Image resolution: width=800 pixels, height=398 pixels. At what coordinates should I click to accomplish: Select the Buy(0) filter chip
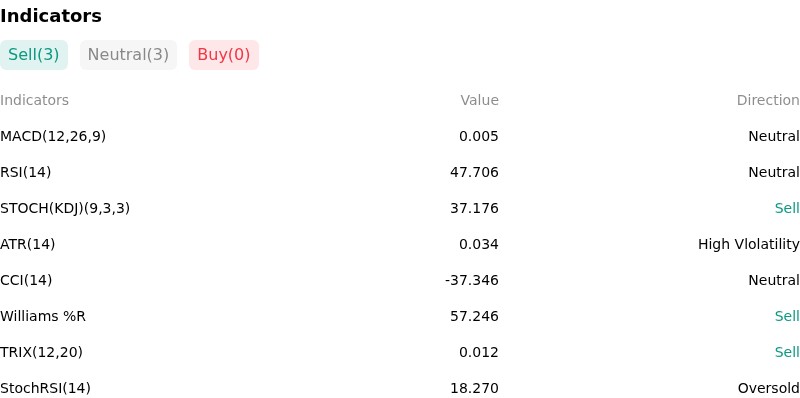tap(224, 55)
